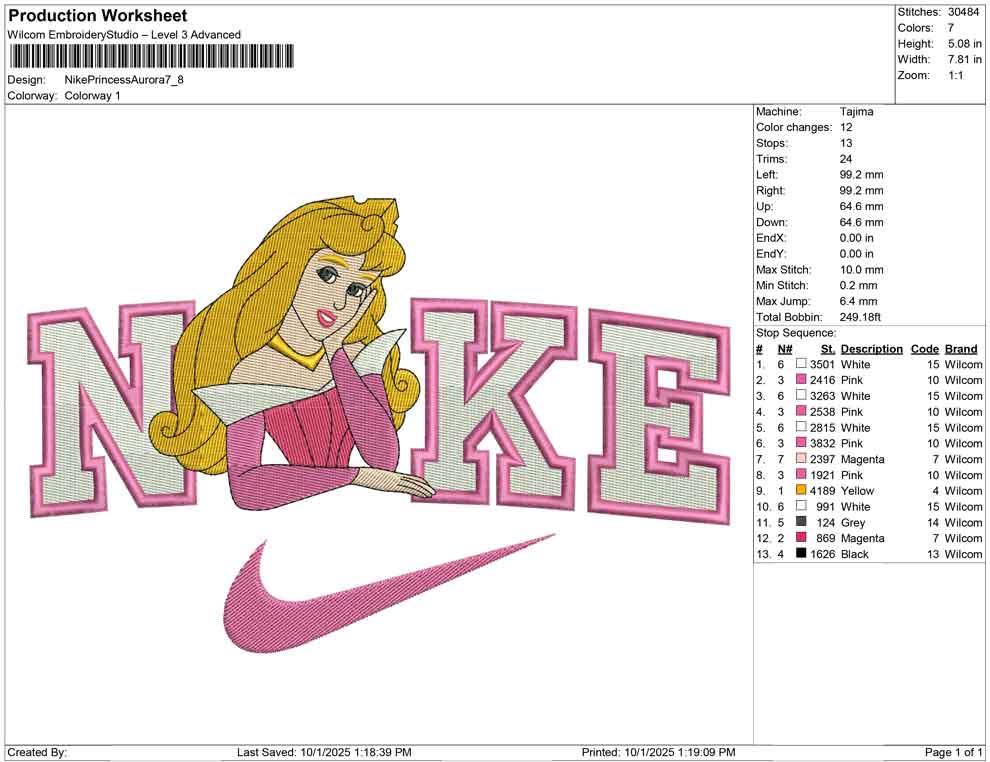
Task: Click the Width value 7.81 in
Action: coord(965,59)
